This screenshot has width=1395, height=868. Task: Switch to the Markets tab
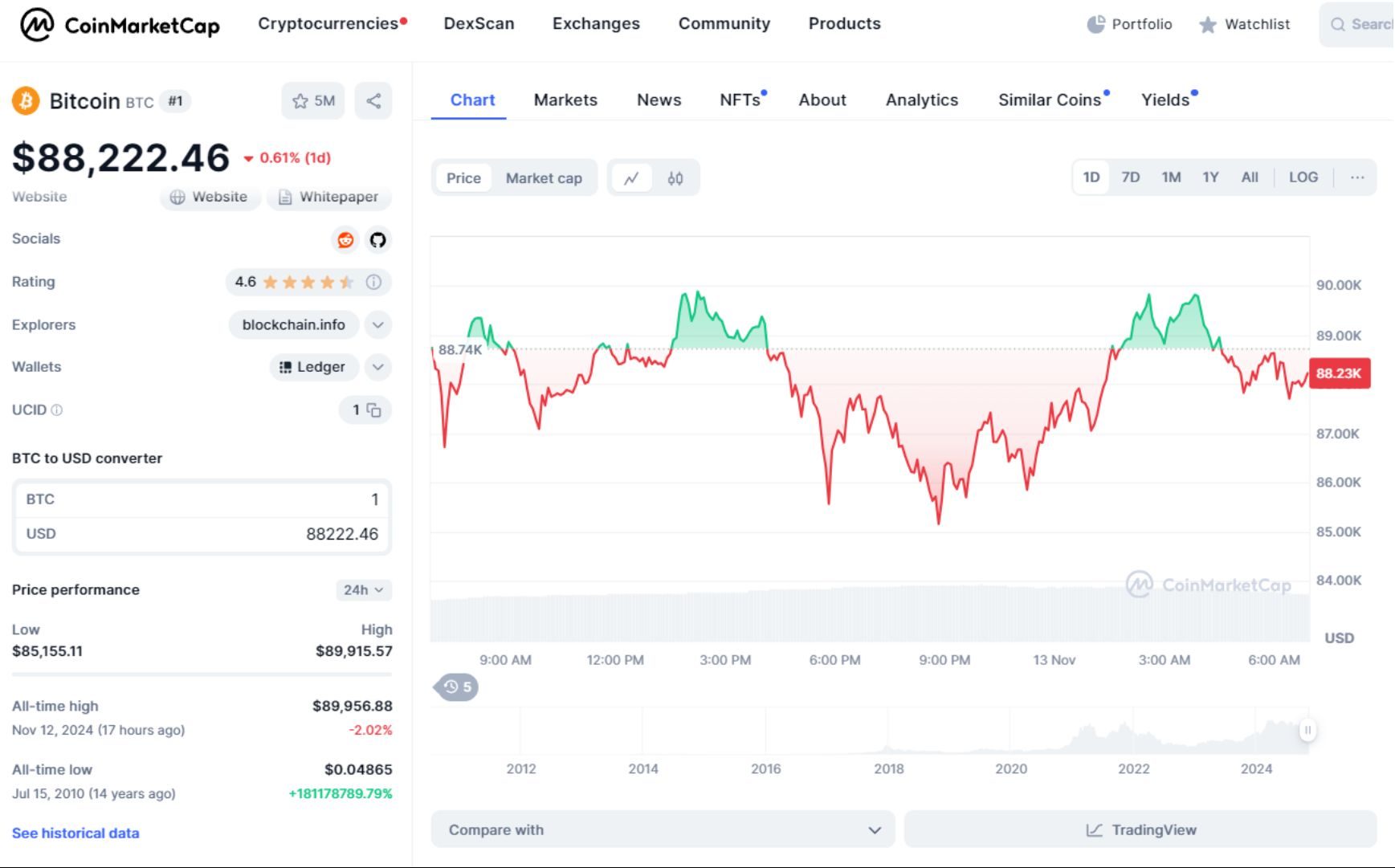click(x=565, y=100)
